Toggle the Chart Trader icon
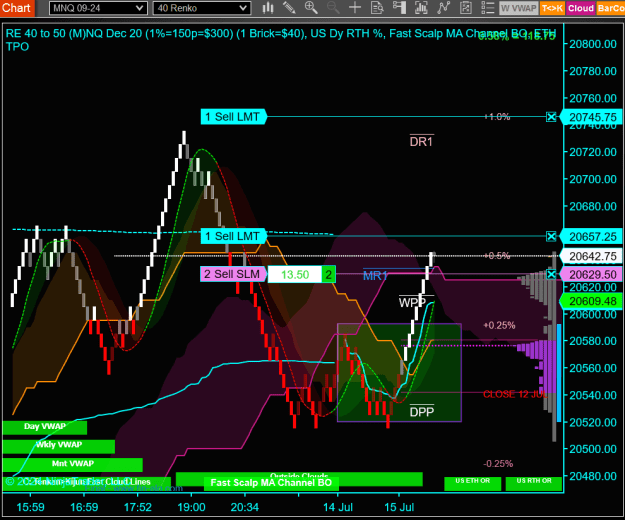Image resolution: width=625 pixels, height=520 pixels. 399,8
